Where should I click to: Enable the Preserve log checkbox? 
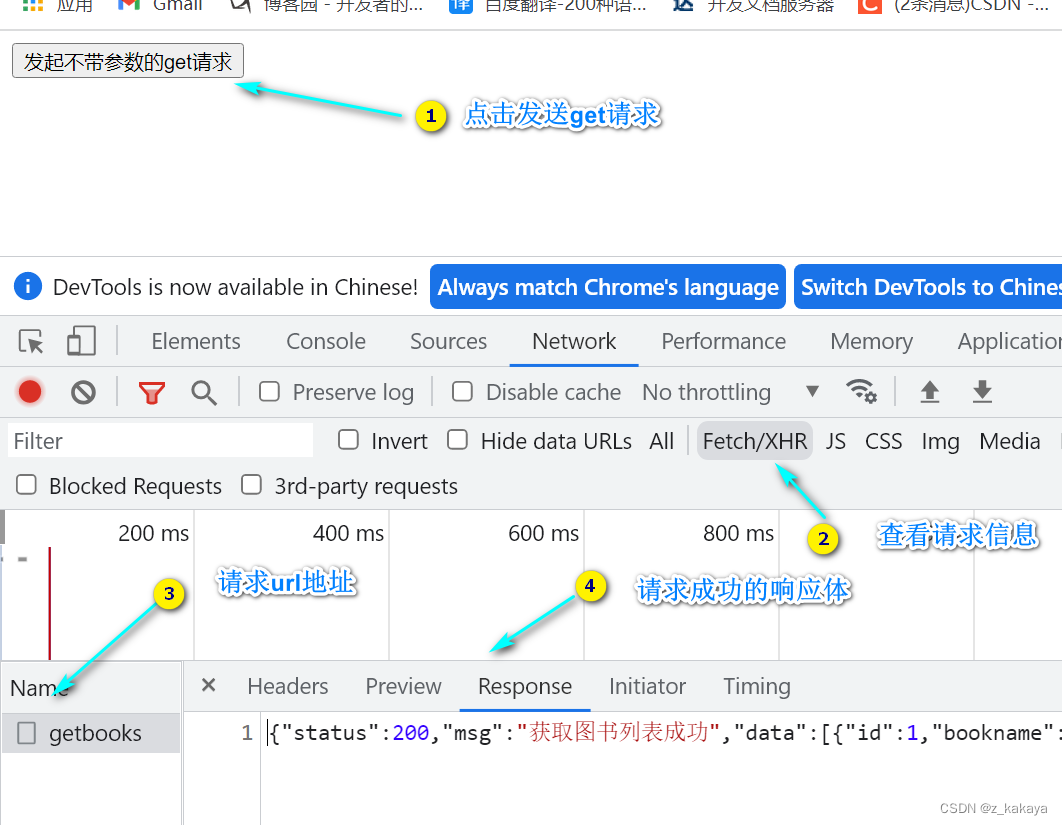coord(270,391)
